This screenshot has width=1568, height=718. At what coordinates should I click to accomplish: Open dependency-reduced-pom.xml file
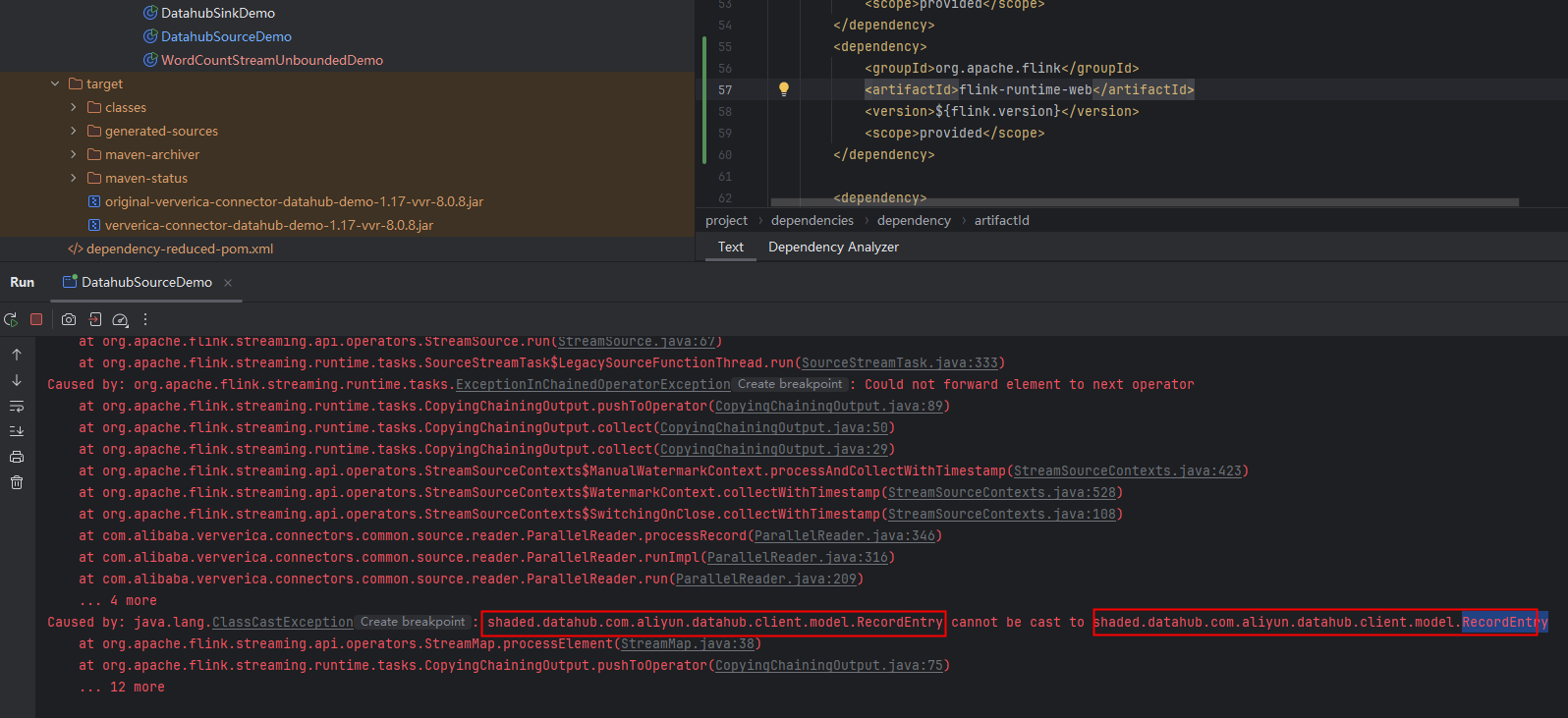pyautogui.click(x=179, y=249)
